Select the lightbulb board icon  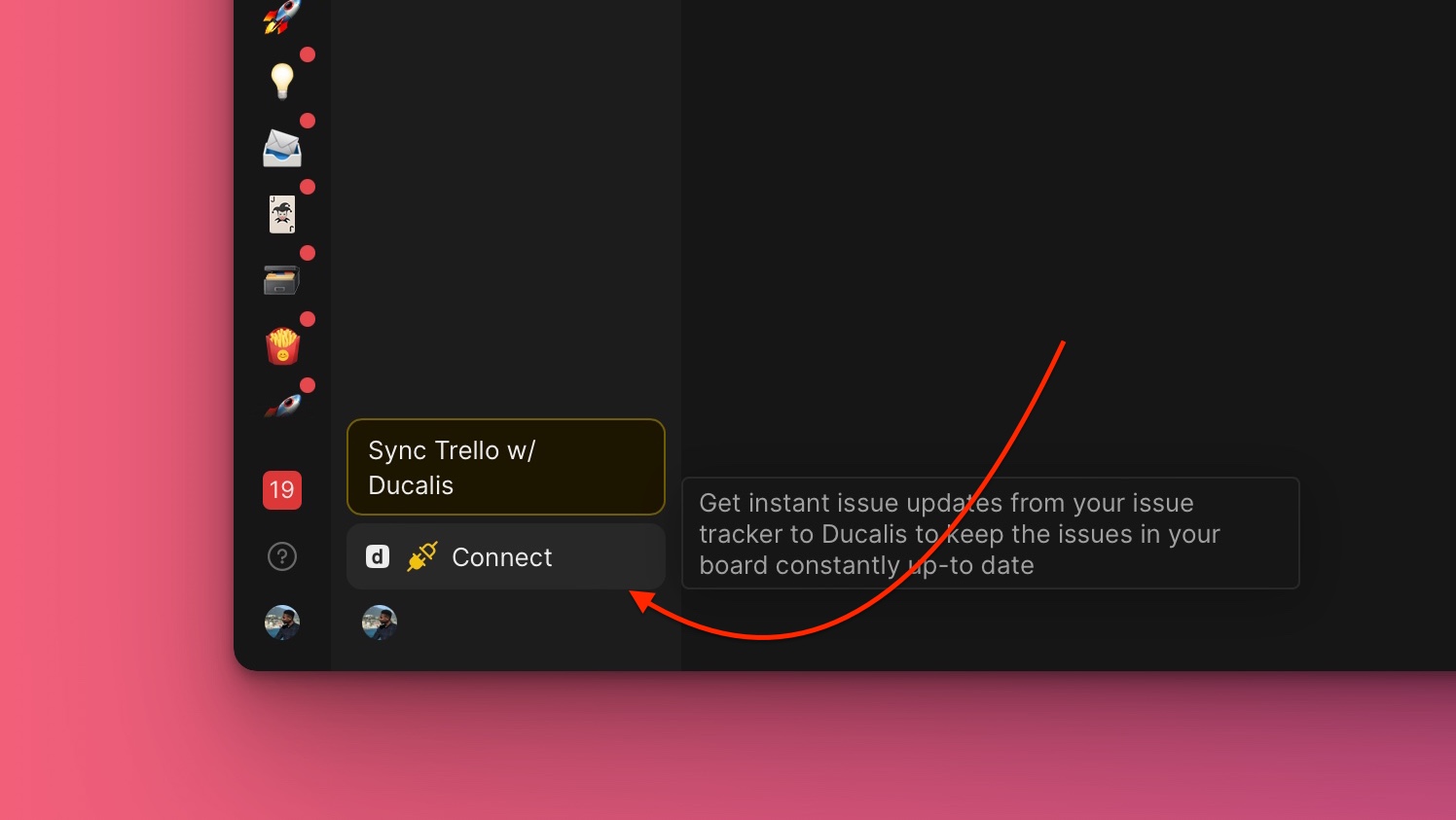point(281,82)
